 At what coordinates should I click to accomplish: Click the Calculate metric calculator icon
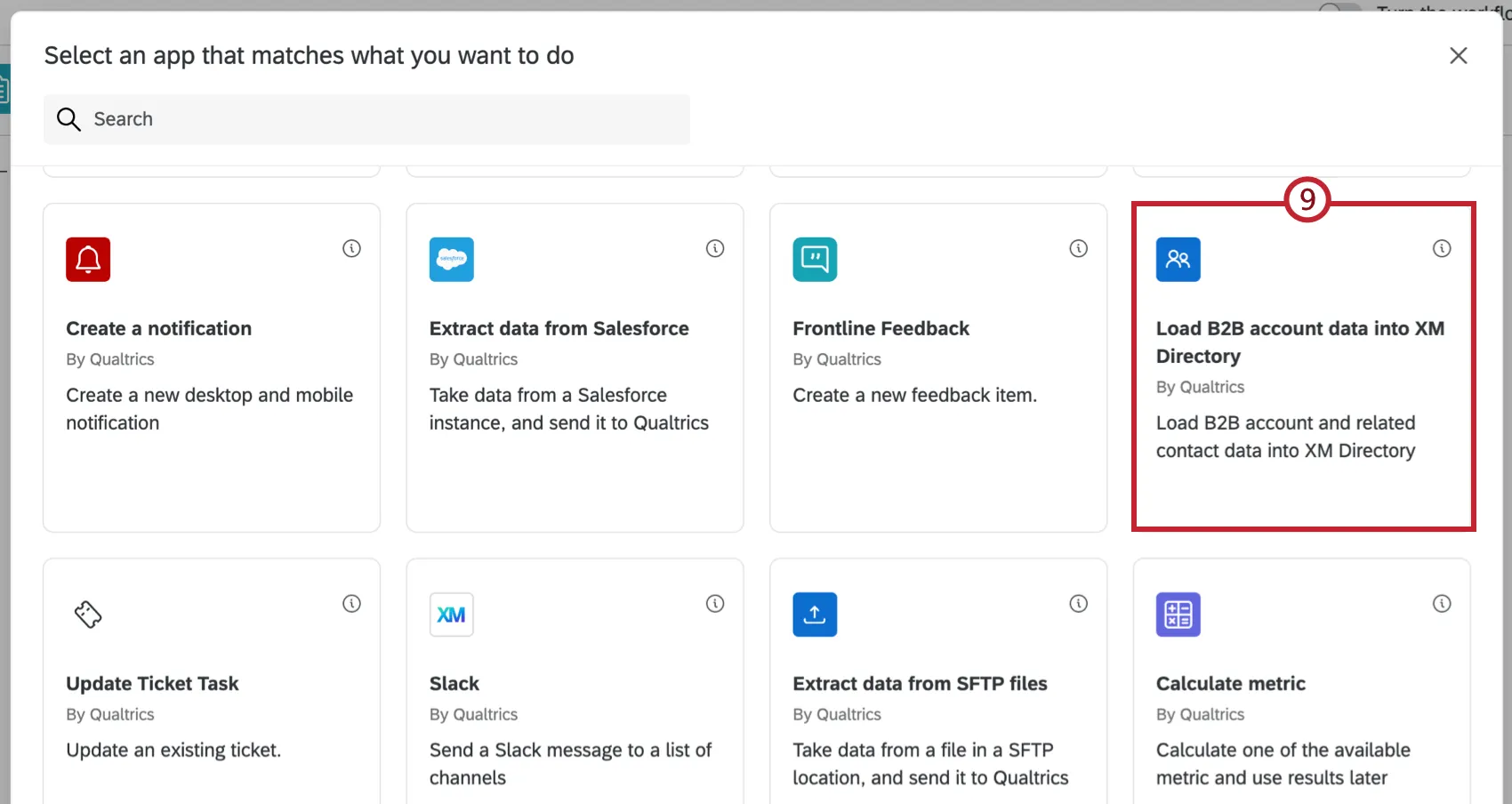1178,615
